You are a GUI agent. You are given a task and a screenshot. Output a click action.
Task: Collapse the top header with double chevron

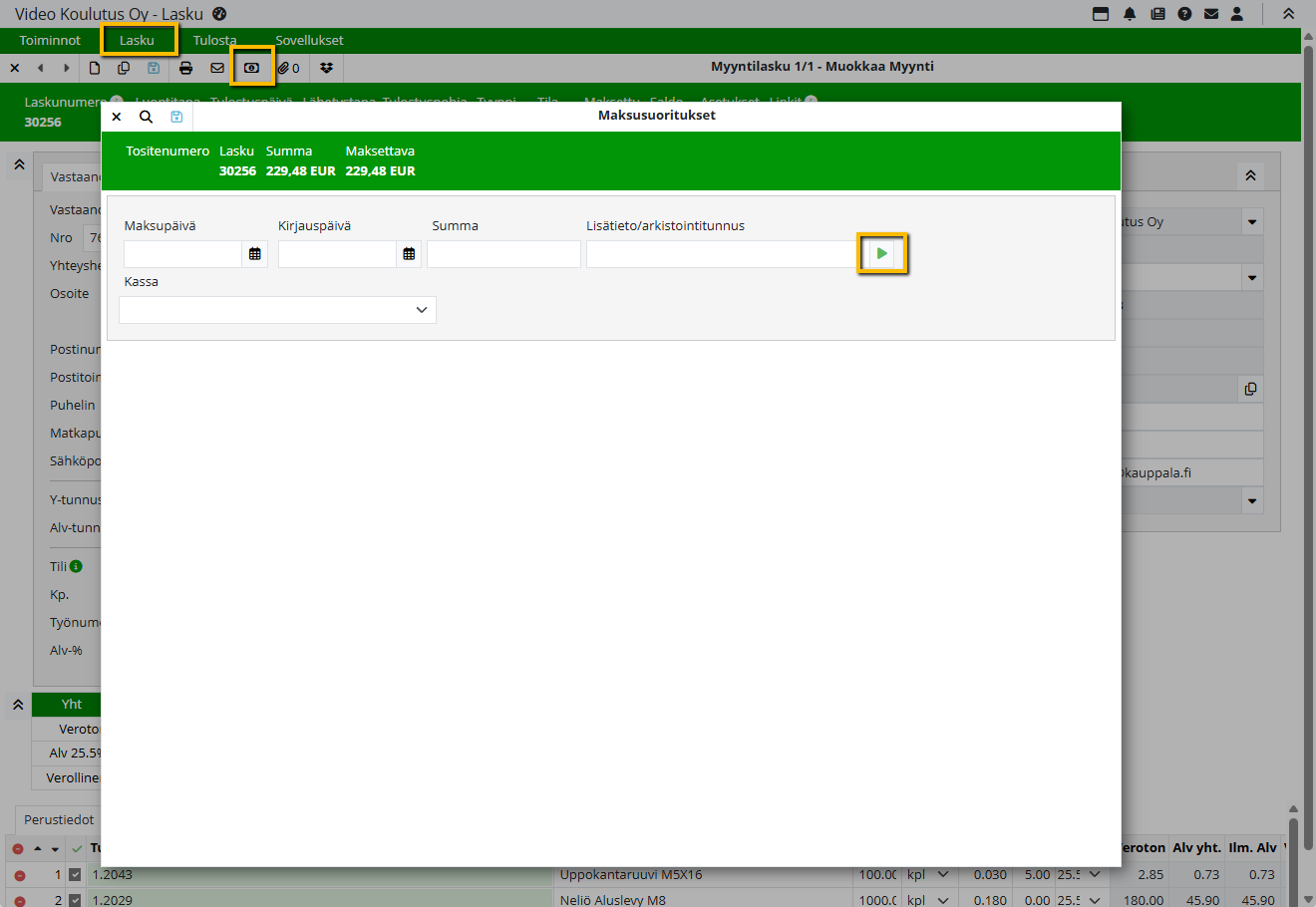pyautogui.click(x=1288, y=14)
